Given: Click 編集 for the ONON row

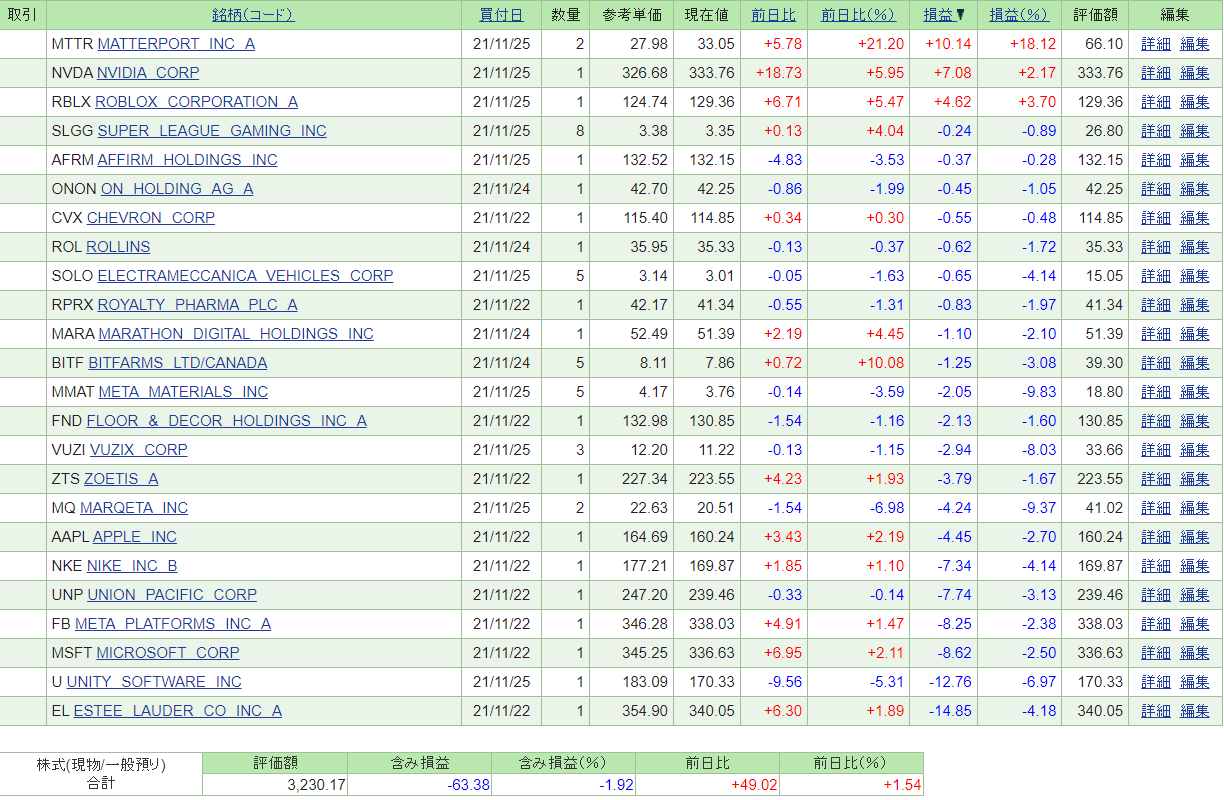Looking at the screenshot, I should [1195, 189].
